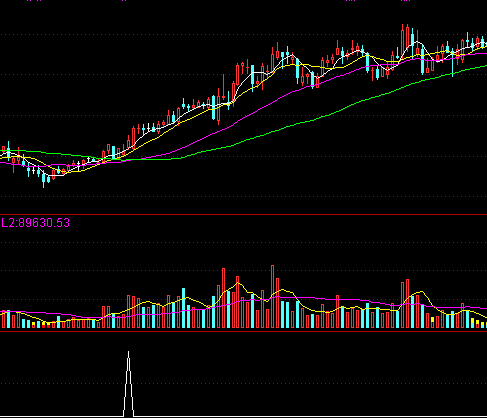This screenshot has width=487, height=418.
Task: Click the divider between volume and signal panels
Action: pyautogui.click(x=243, y=331)
